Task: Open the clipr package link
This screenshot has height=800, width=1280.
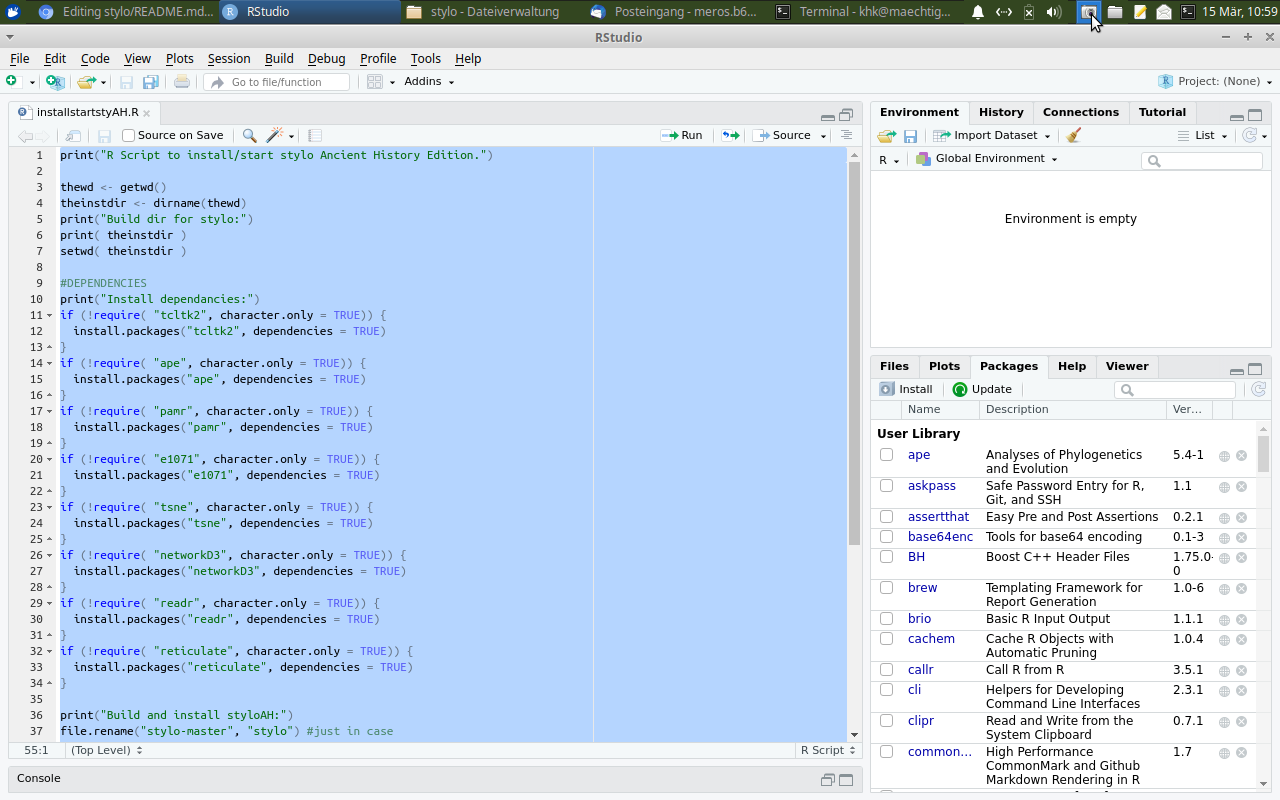Action: click(921, 721)
